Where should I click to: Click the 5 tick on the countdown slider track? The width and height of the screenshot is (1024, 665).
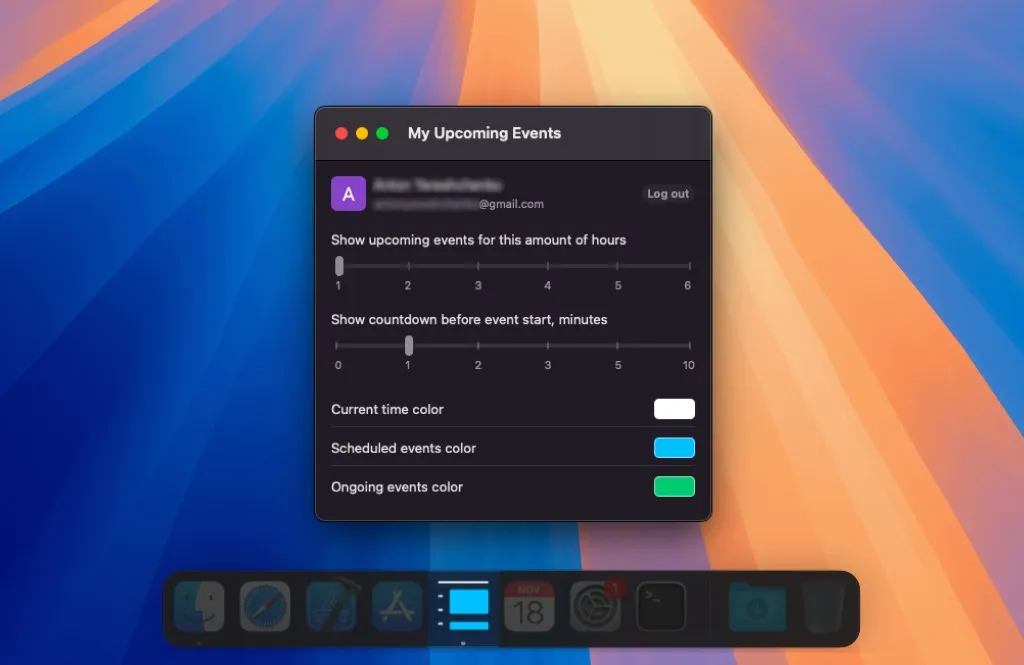(x=617, y=346)
